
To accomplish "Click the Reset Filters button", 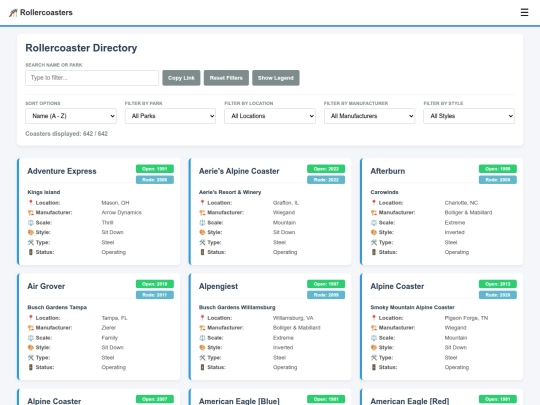I will pos(226,78).
